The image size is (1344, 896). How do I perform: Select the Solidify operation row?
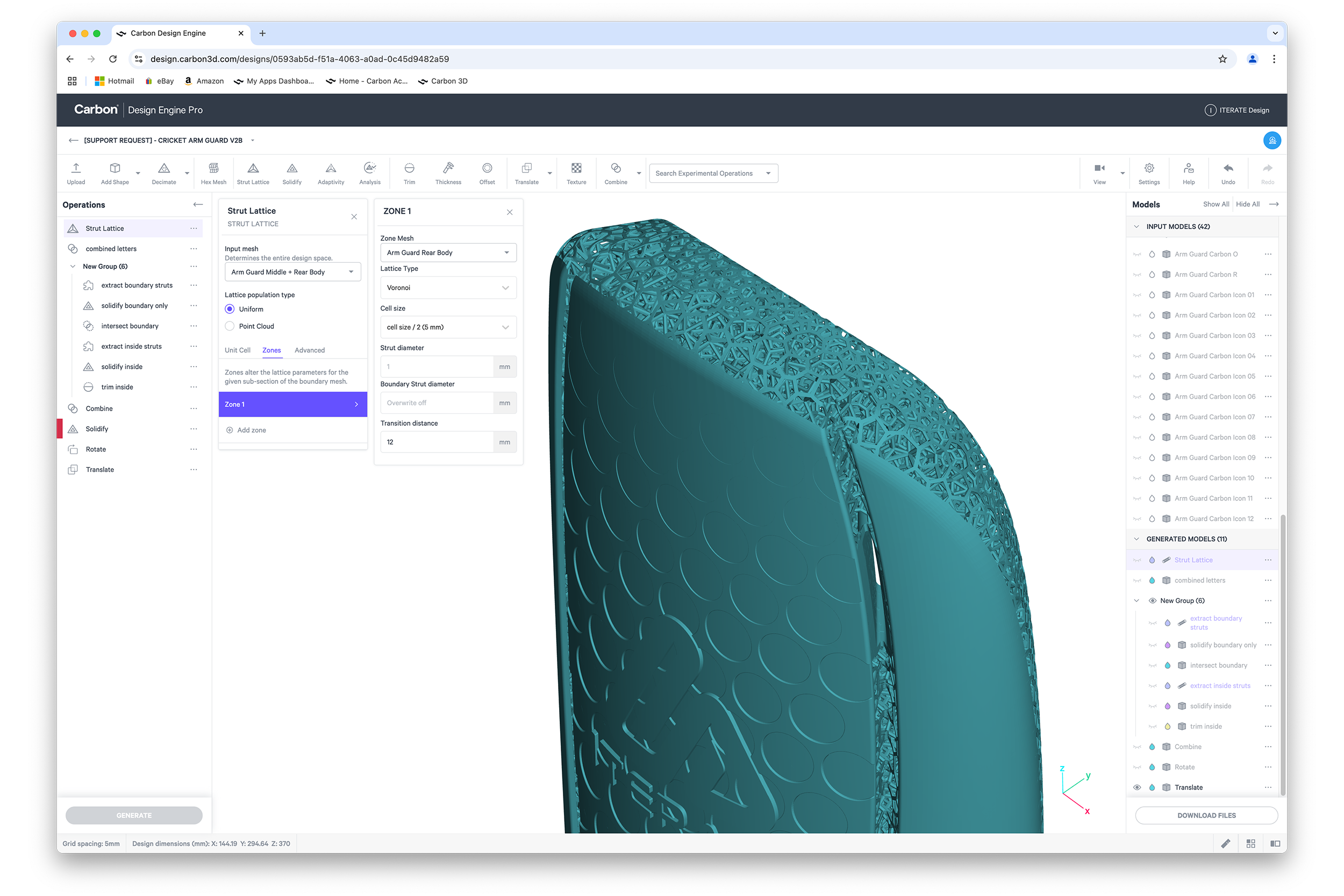pos(133,429)
